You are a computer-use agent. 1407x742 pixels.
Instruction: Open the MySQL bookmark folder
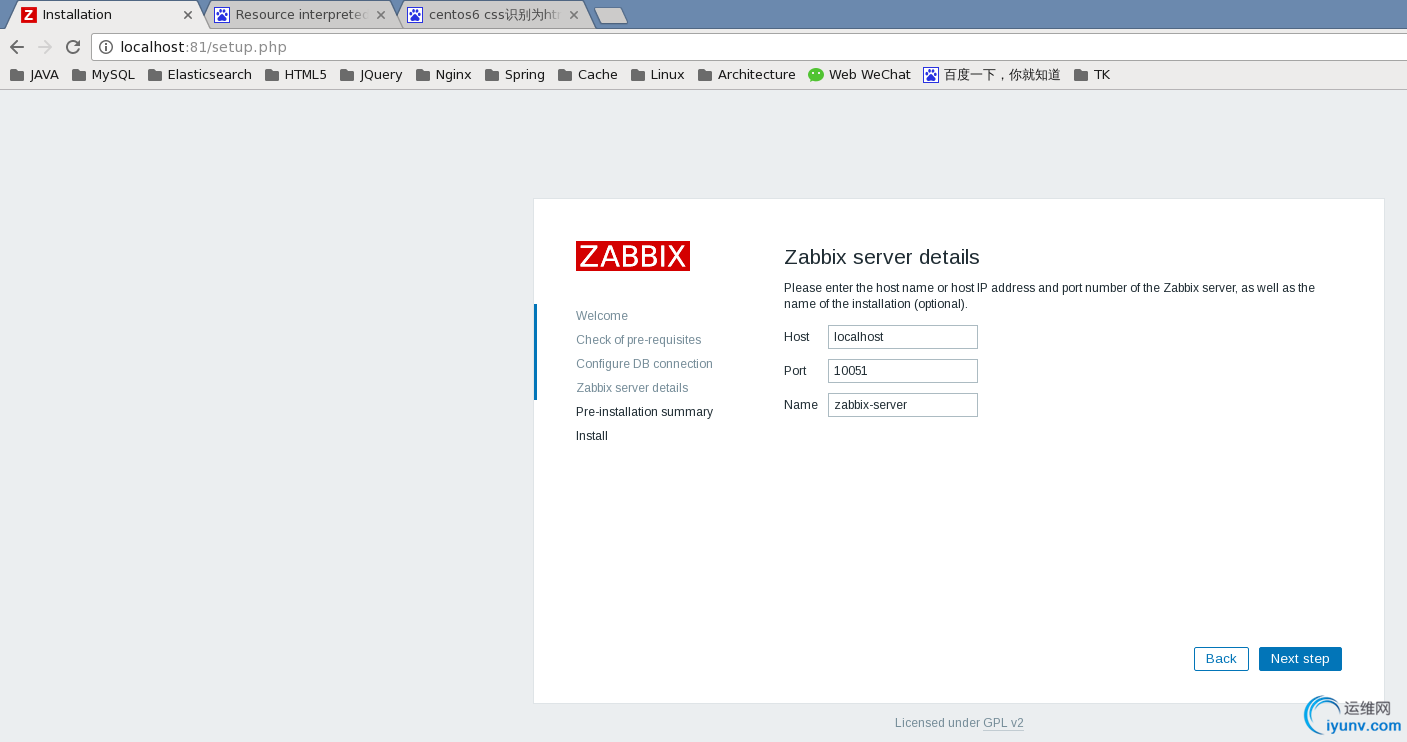coord(103,75)
